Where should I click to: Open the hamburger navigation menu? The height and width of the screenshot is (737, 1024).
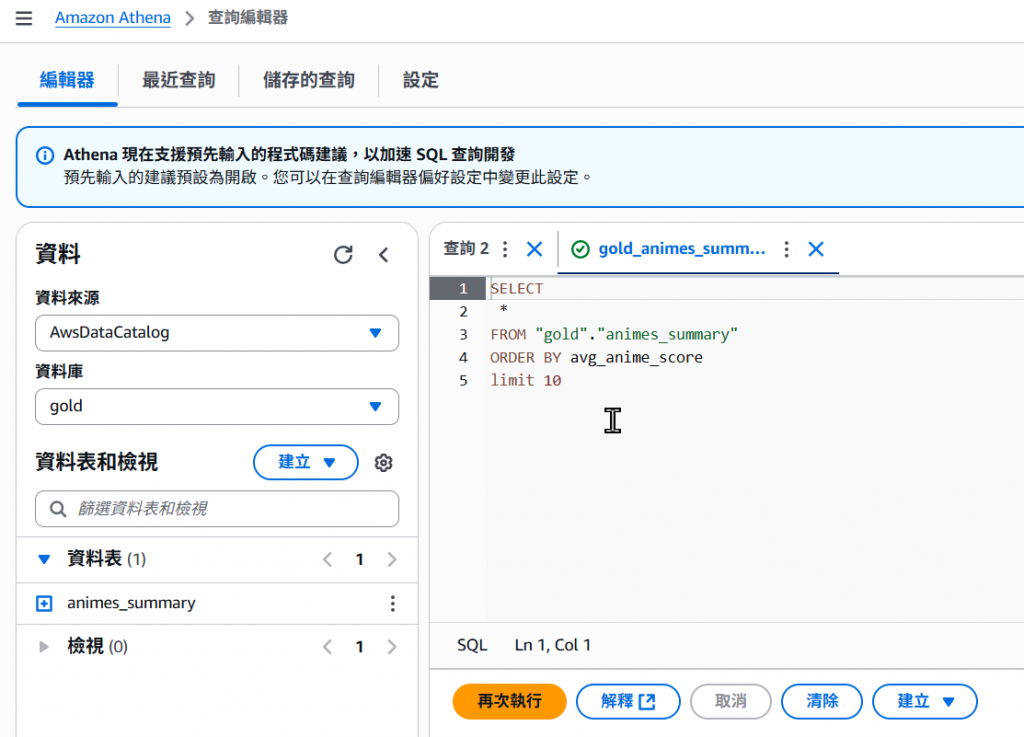(x=24, y=18)
